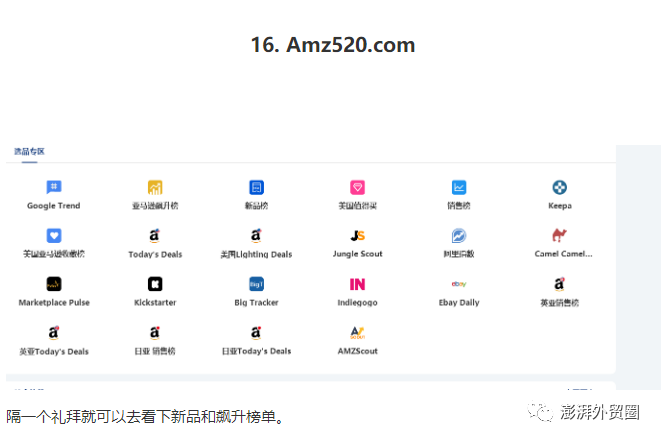Open the Amazon icon above 日亚Today's Deals
The width and height of the screenshot is (661, 441).
(x=256, y=332)
